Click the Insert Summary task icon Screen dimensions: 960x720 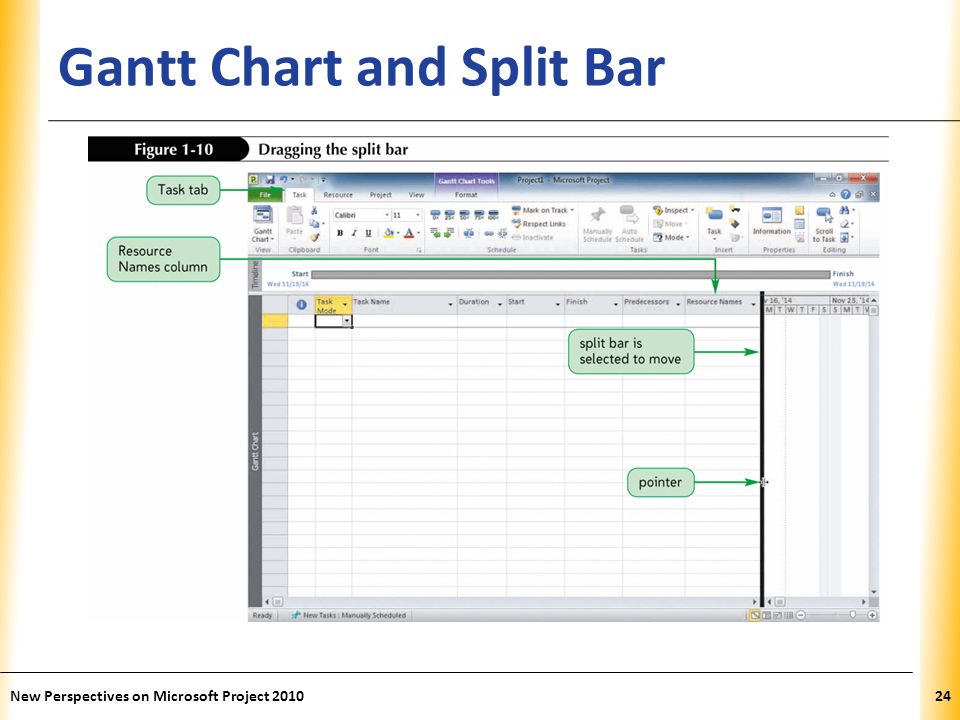[x=735, y=211]
